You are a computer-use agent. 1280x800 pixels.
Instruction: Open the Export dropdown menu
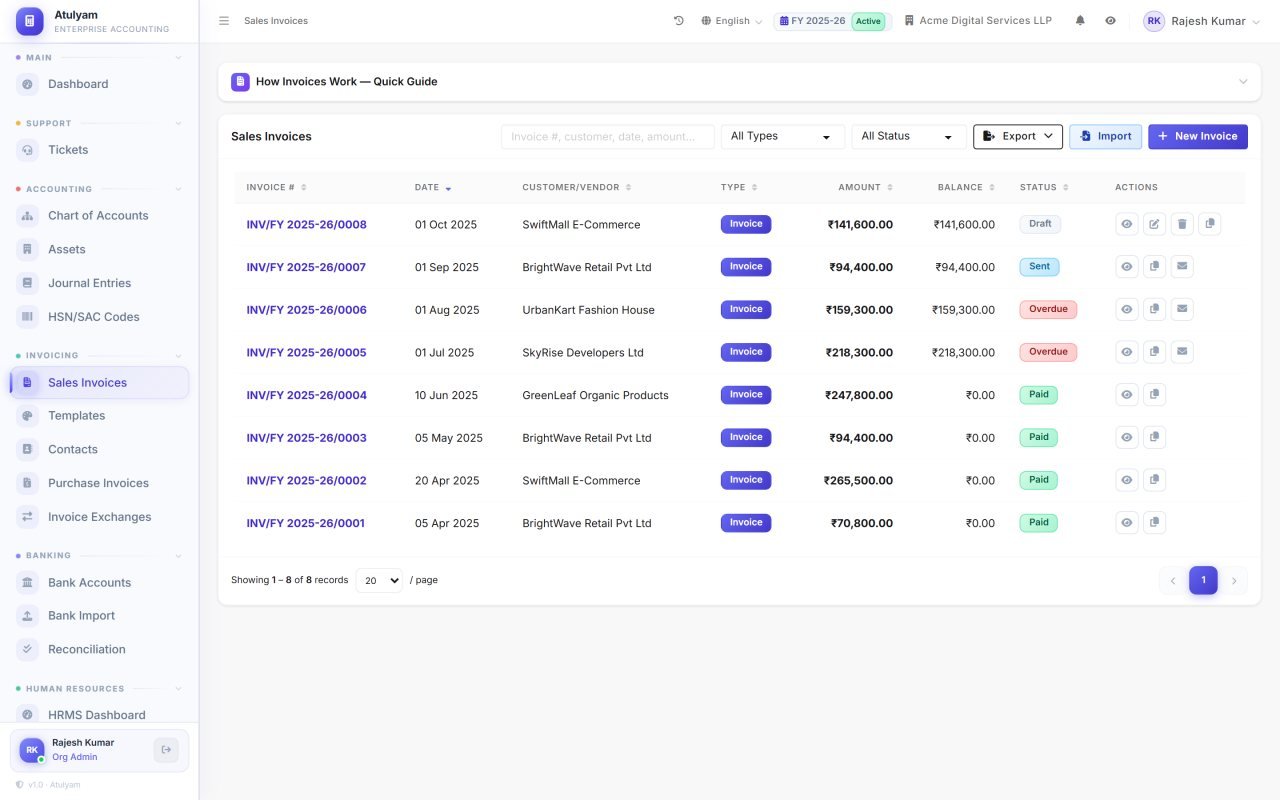[x=1018, y=137]
